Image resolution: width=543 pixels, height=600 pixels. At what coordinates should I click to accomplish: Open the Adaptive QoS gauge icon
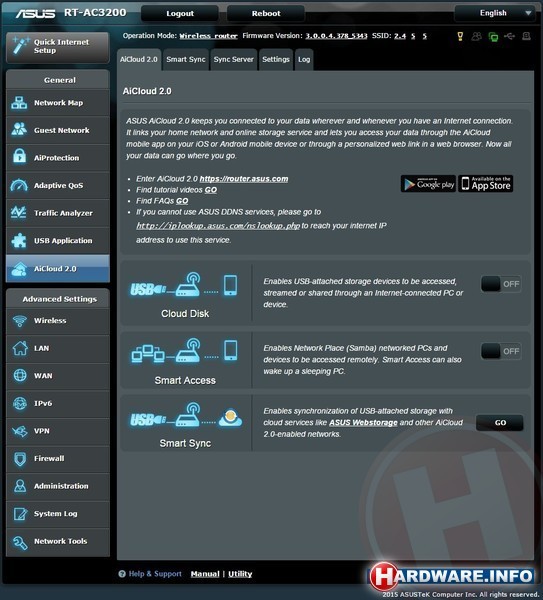(19, 185)
